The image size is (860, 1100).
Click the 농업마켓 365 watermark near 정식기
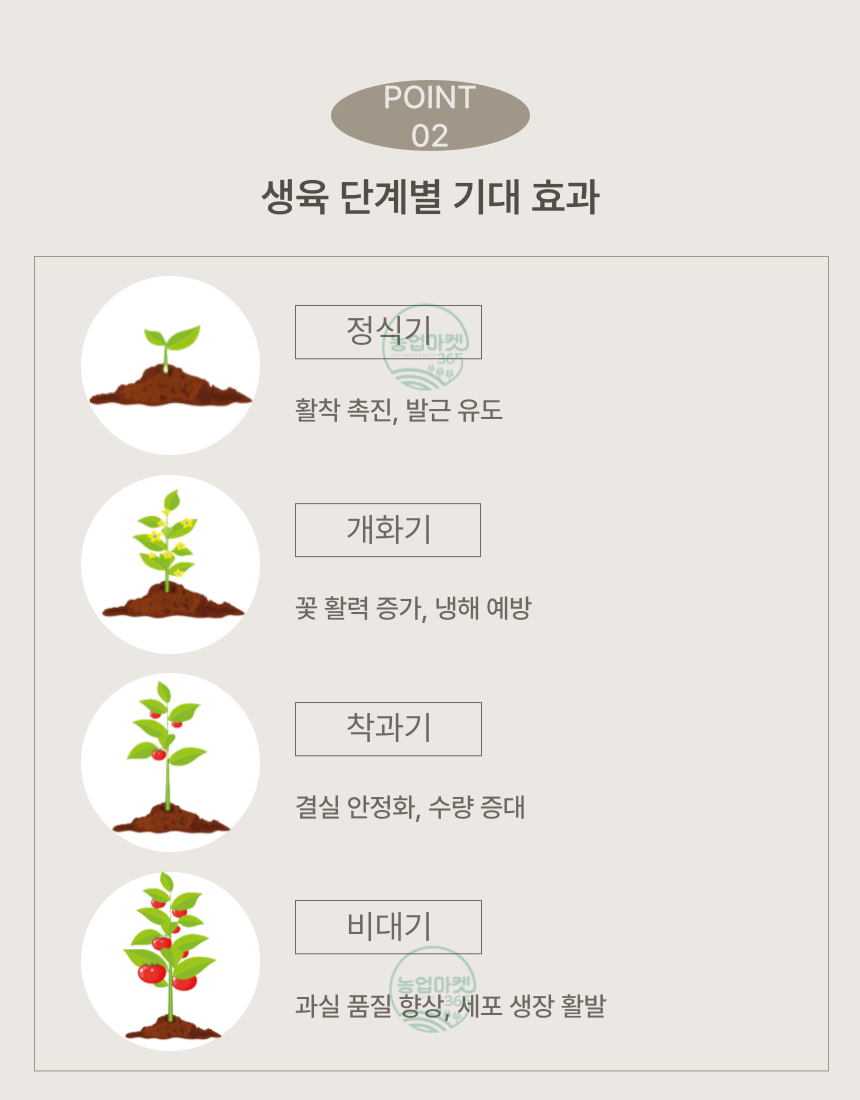click(426, 347)
